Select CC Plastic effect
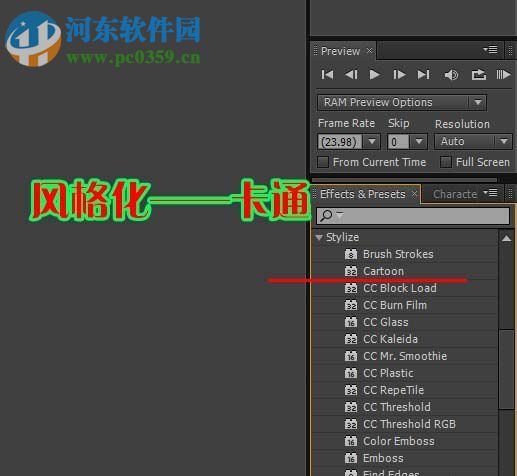This screenshot has height=476, width=517. click(x=388, y=373)
